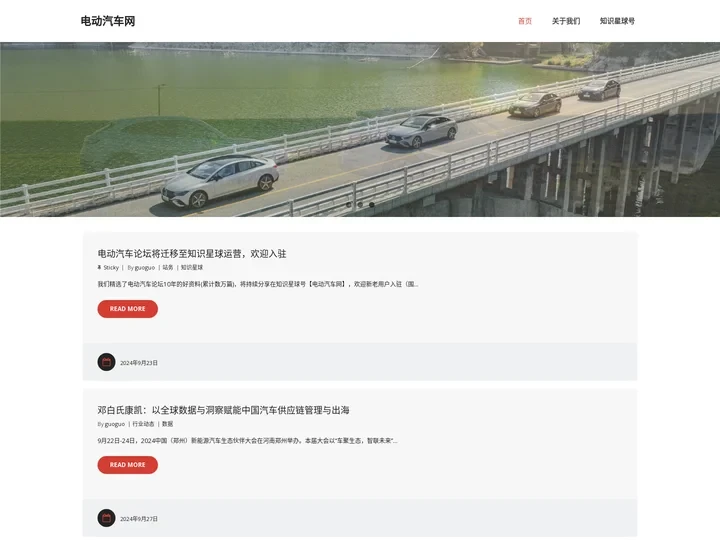Click READ MORE on the 知识星球 migration post
This screenshot has height=540, width=720.
point(128,309)
